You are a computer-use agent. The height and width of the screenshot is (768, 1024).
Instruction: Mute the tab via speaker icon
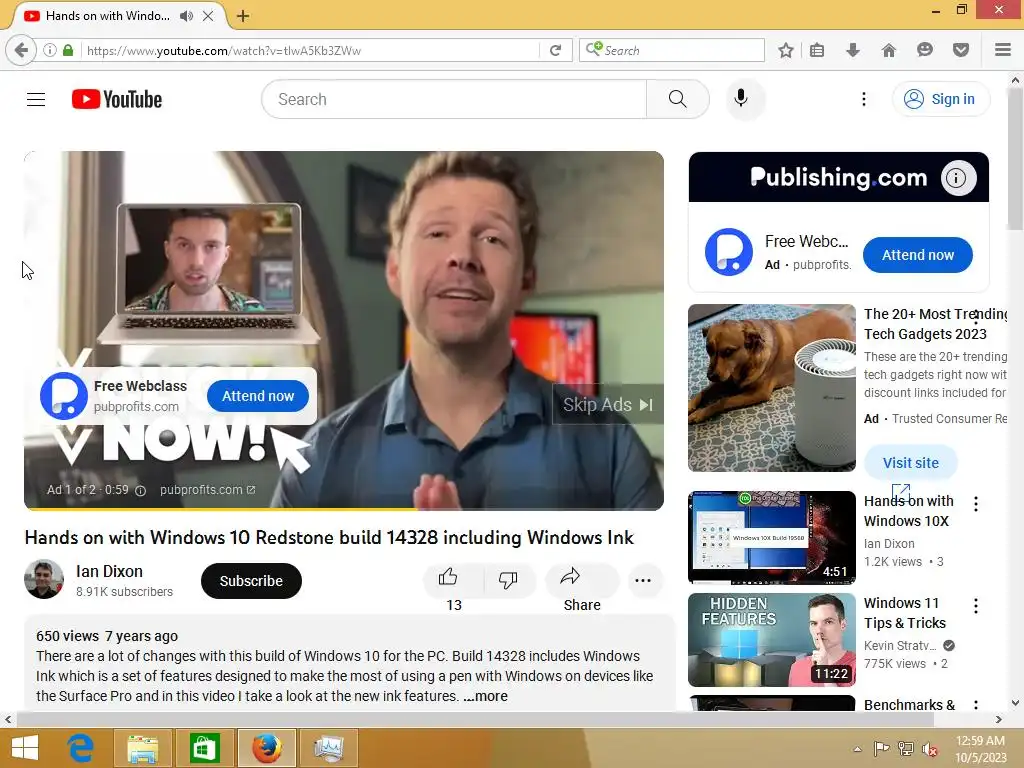click(x=187, y=16)
